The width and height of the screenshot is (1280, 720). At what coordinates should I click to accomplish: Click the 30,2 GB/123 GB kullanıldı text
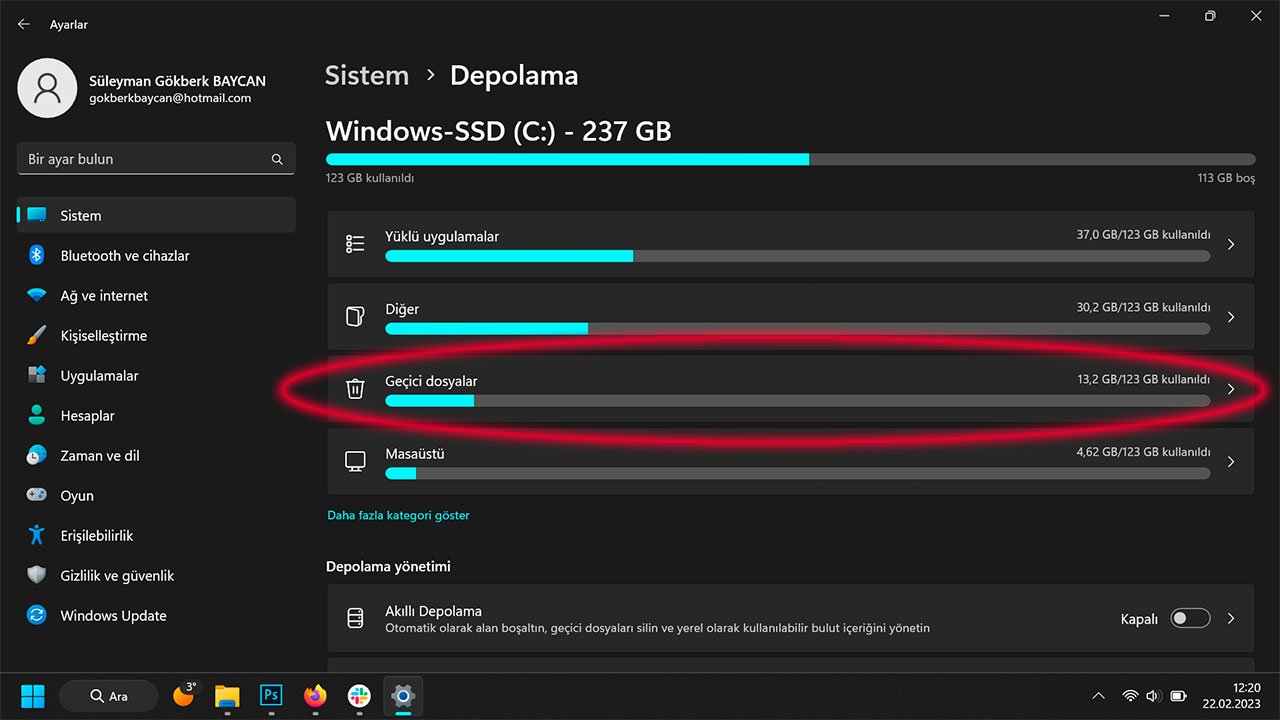pyautogui.click(x=1143, y=307)
